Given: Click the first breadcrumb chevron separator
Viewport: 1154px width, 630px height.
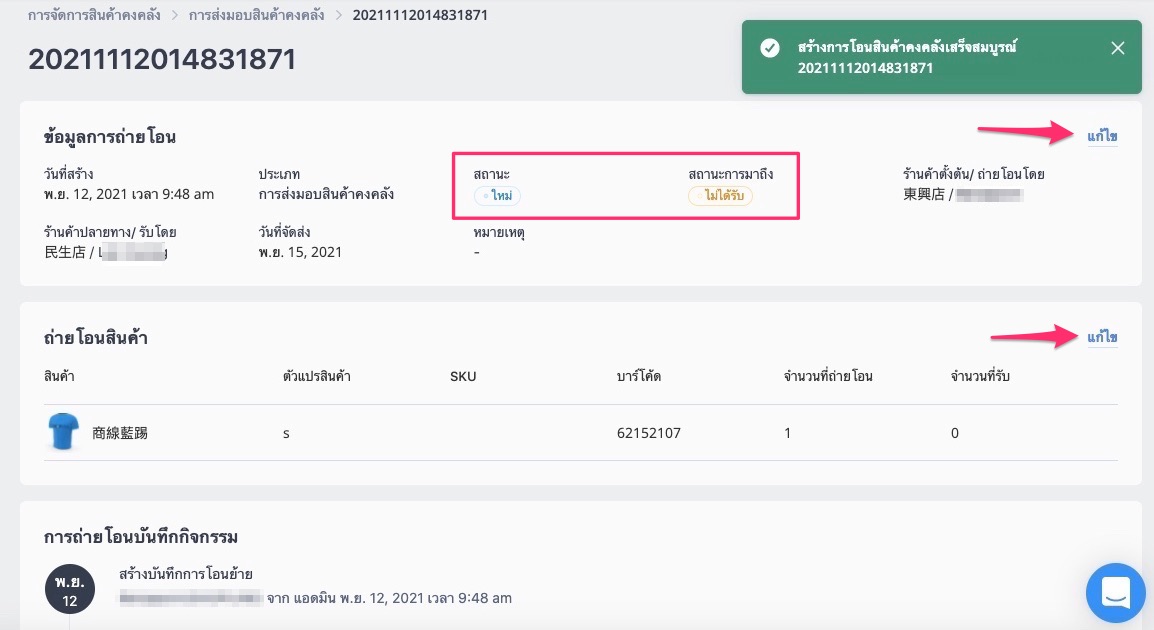Looking at the screenshot, I should 175,15.
